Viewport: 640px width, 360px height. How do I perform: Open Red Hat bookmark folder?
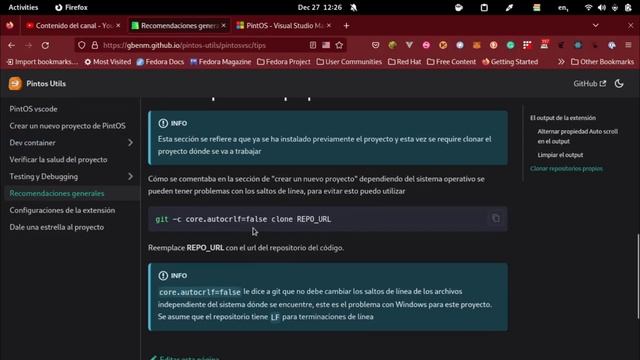(404, 62)
